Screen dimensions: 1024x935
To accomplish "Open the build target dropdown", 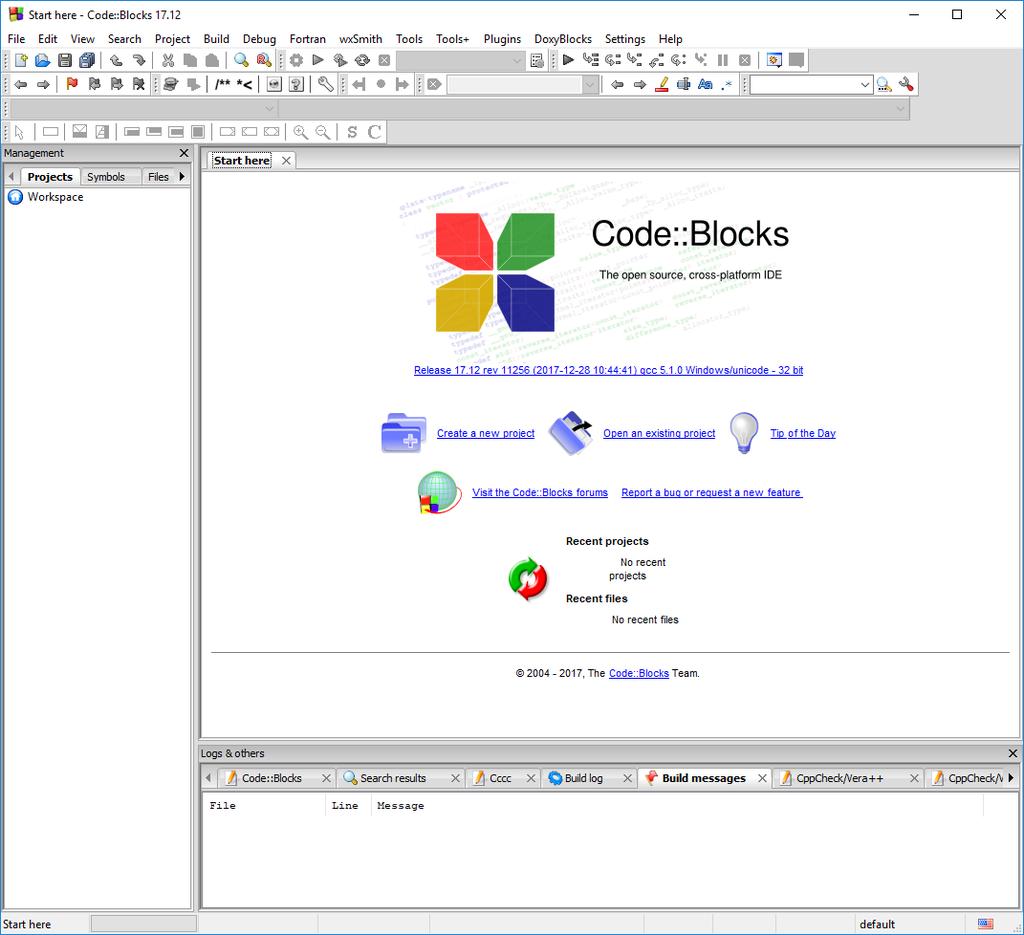I will 460,61.
